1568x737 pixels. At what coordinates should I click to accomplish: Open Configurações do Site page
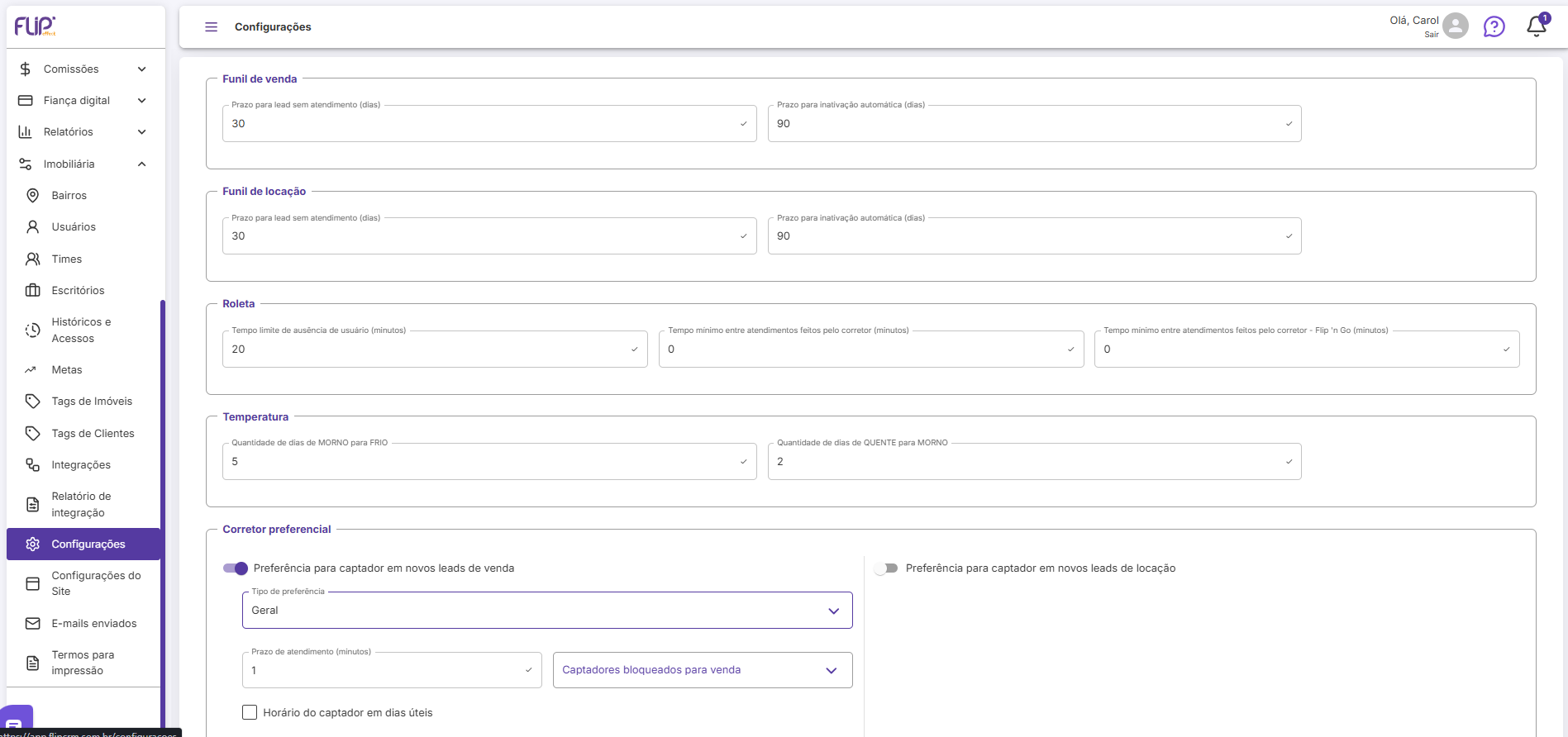[x=96, y=583]
